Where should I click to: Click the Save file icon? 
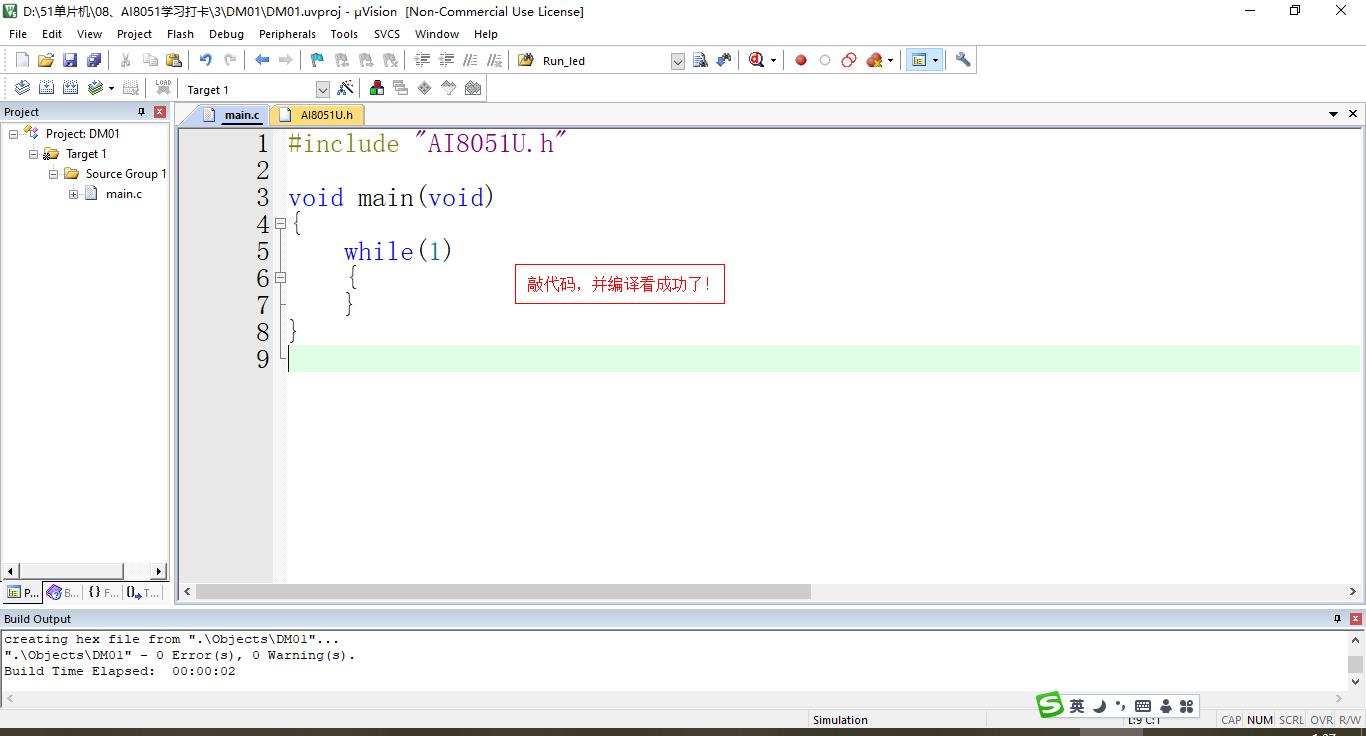(70, 60)
